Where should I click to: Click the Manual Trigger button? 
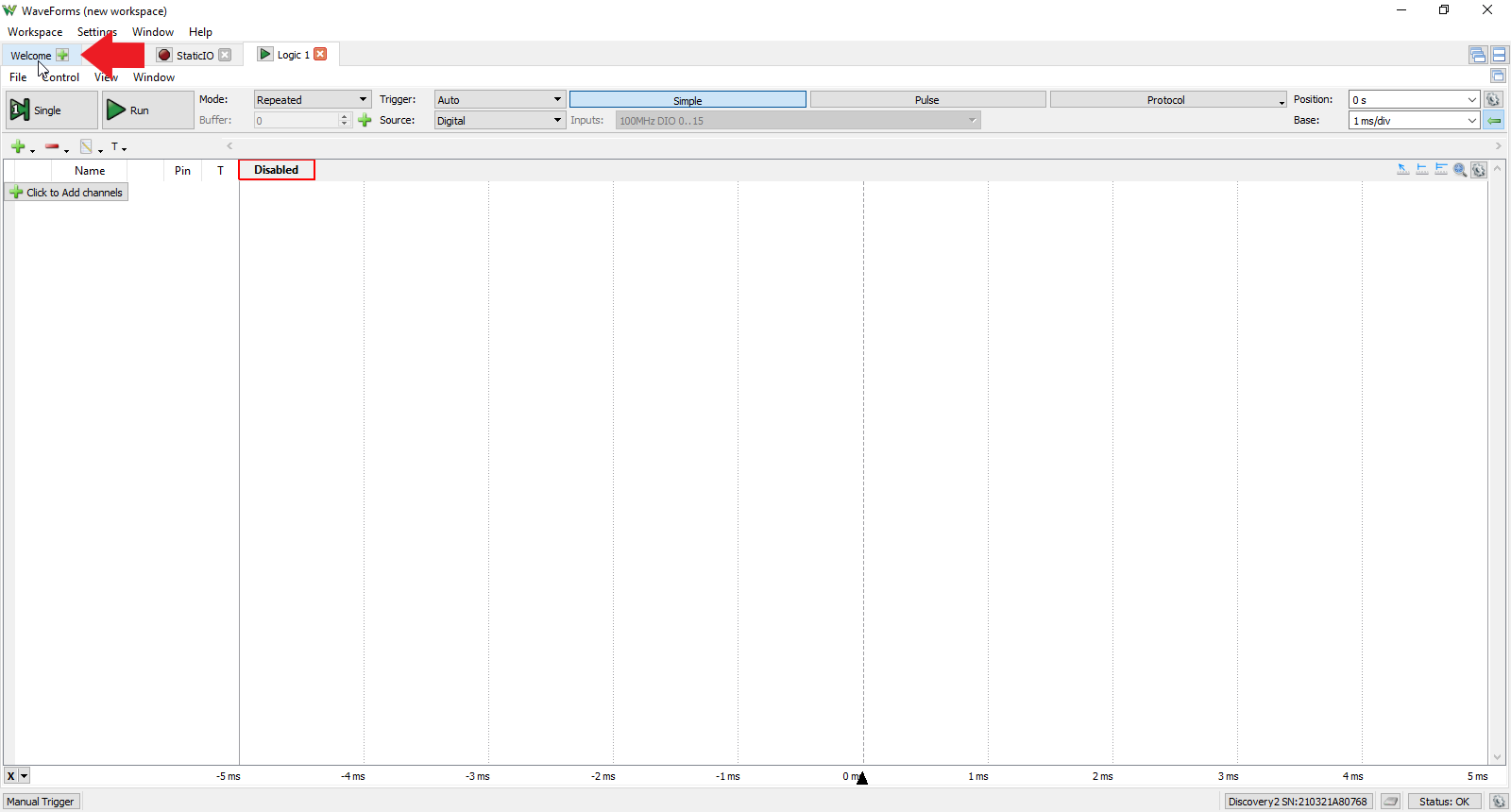pyautogui.click(x=41, y=802)
